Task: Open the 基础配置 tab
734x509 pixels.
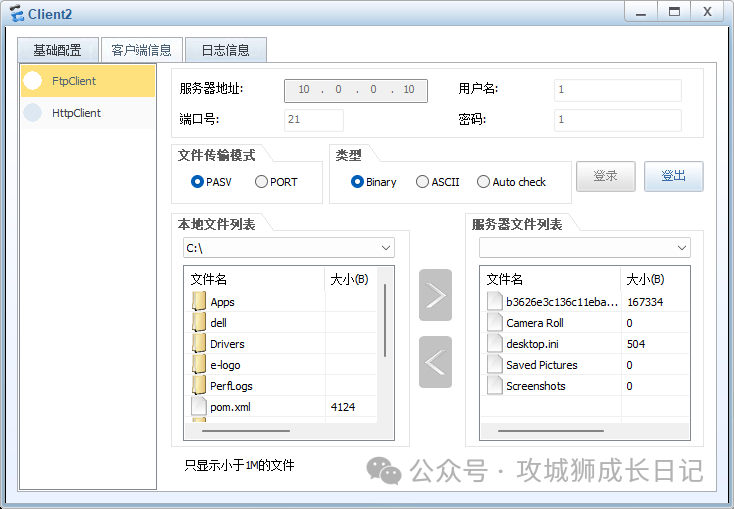Action: pyautogui.click(x=58, y=50)
